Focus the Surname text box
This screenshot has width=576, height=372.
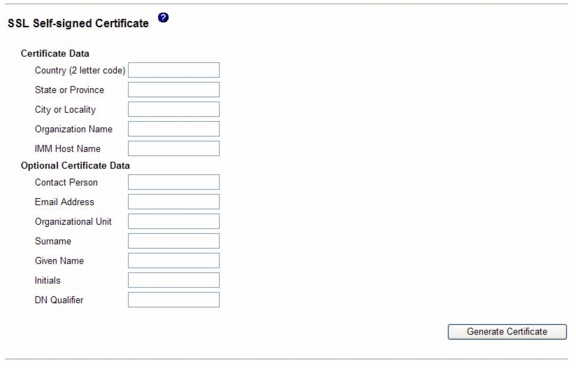pos(174,241)
